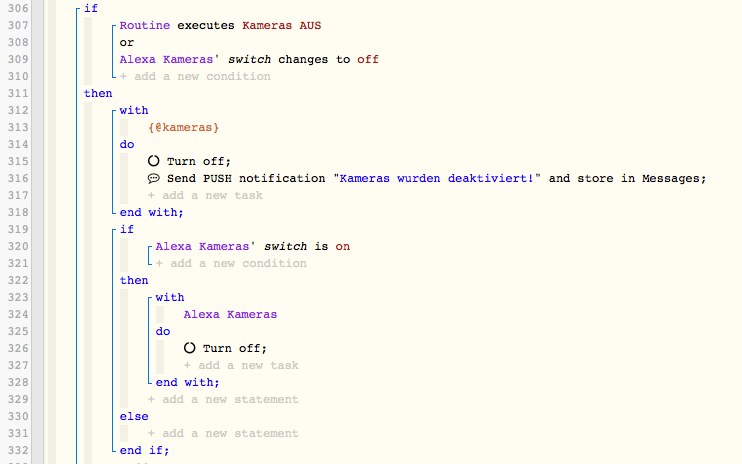Click the power icon beside nested Turn off

coord(189,348)
